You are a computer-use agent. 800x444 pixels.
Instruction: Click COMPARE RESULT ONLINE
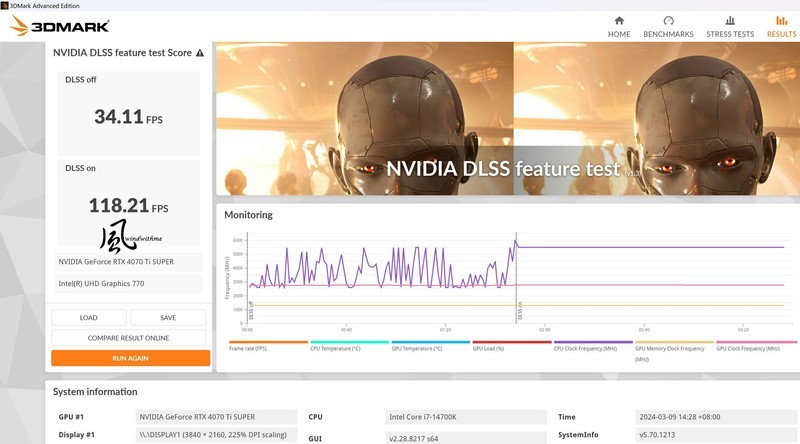click(129, 338)
